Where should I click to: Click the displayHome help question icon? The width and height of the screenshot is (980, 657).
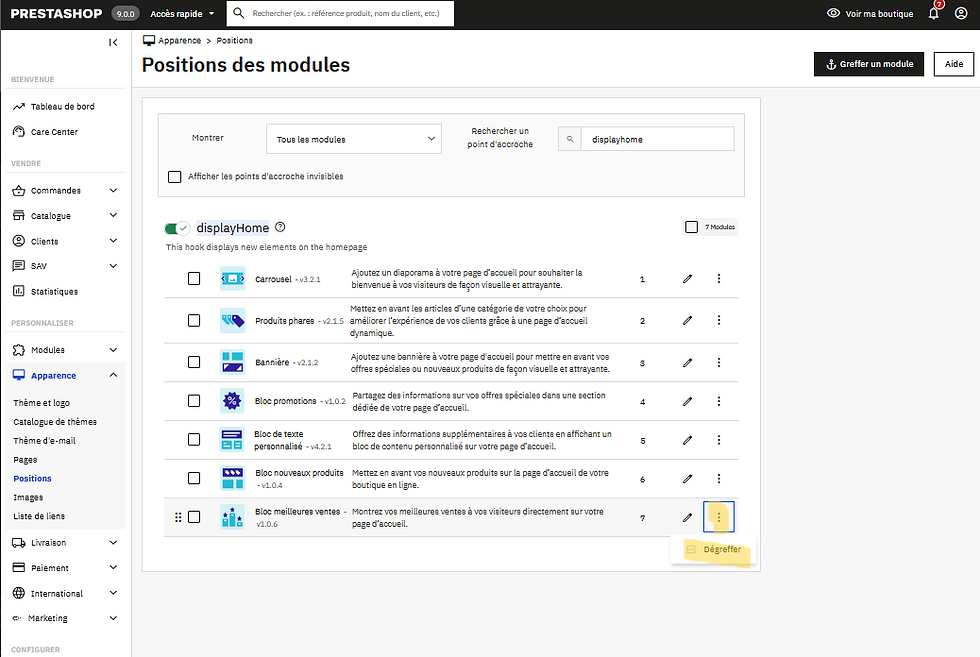[280, 228]
